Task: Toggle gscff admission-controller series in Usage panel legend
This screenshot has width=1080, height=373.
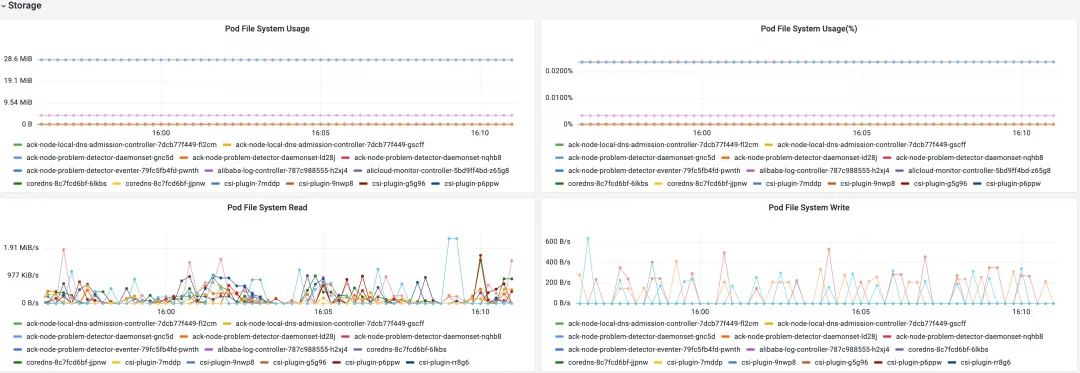Action: point(331,145)
